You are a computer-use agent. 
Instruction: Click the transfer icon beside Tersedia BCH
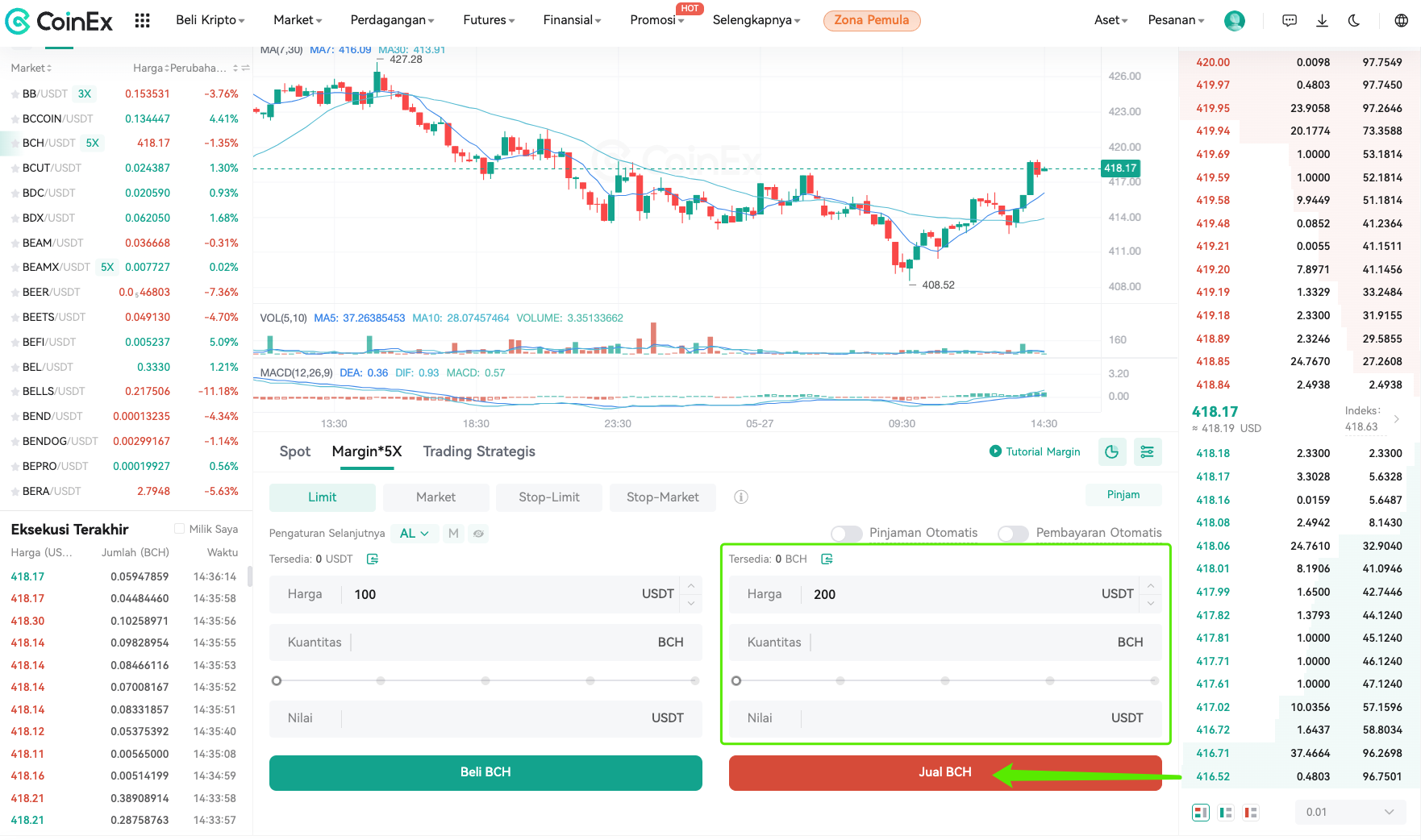click(x=827, y=559)
